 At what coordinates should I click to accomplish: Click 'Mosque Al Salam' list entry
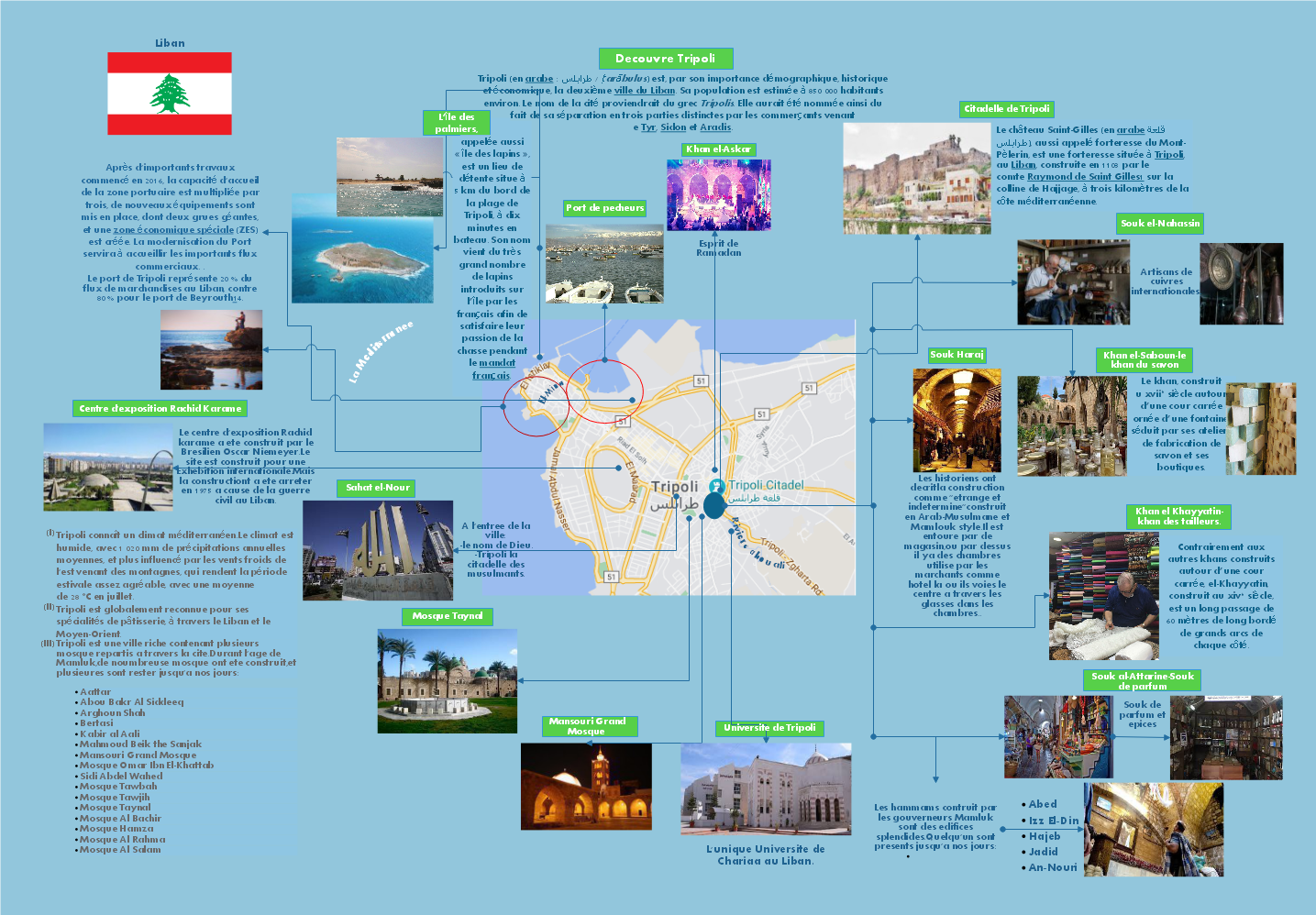coord(120,850)
